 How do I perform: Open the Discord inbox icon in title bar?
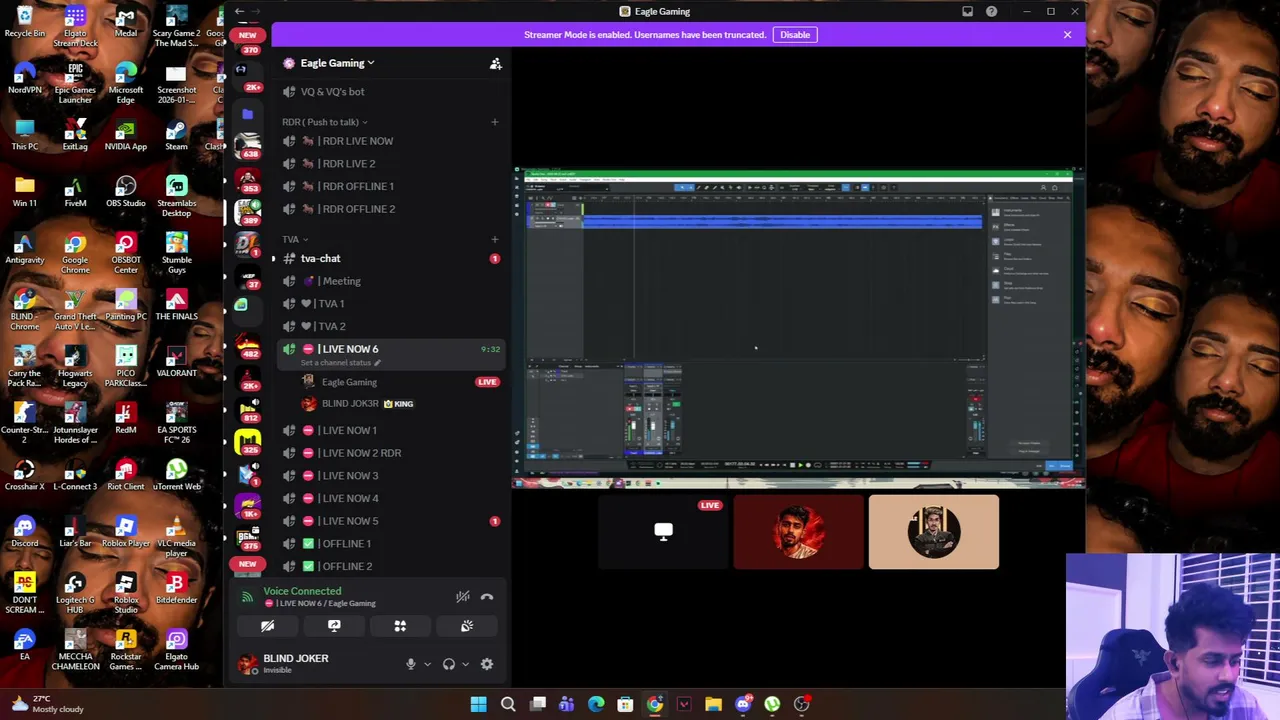(x=967, y=11)
